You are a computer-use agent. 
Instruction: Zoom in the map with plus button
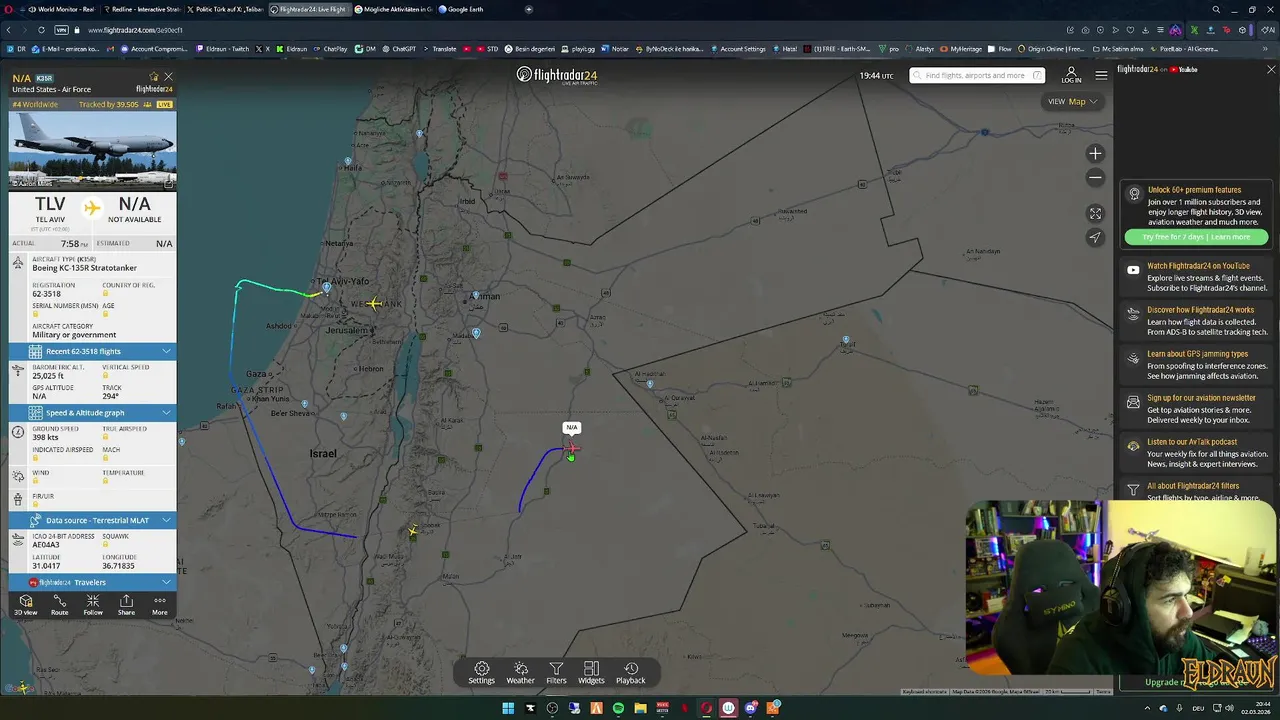coord(1095,154)
